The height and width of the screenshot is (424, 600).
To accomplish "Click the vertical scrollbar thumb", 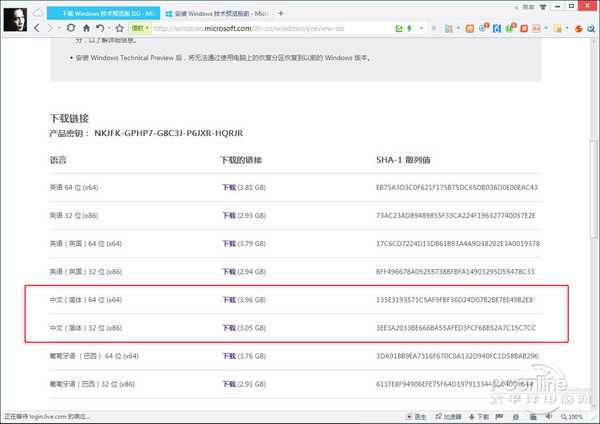I will coord(593,189).
